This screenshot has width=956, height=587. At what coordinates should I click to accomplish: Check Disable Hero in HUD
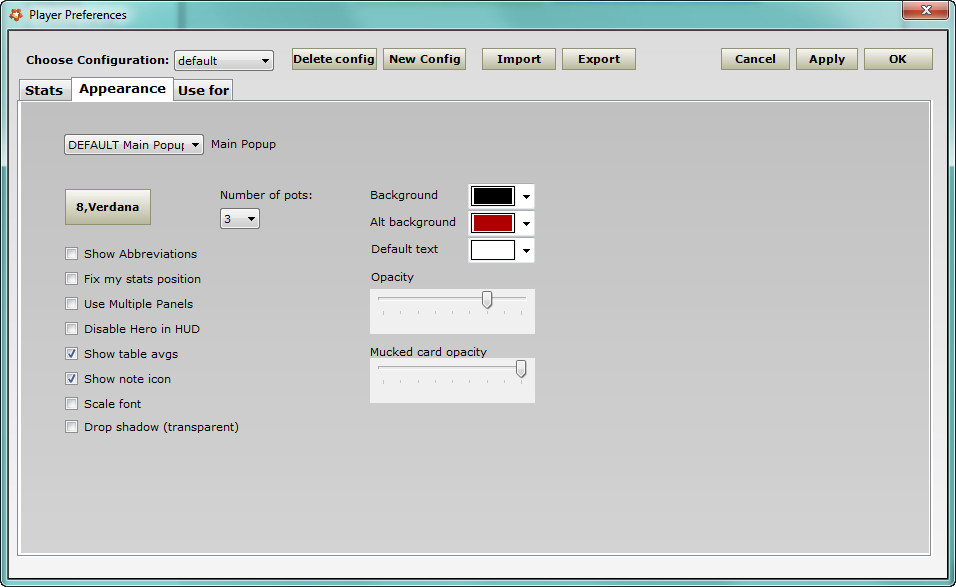(x=71, y=329)
